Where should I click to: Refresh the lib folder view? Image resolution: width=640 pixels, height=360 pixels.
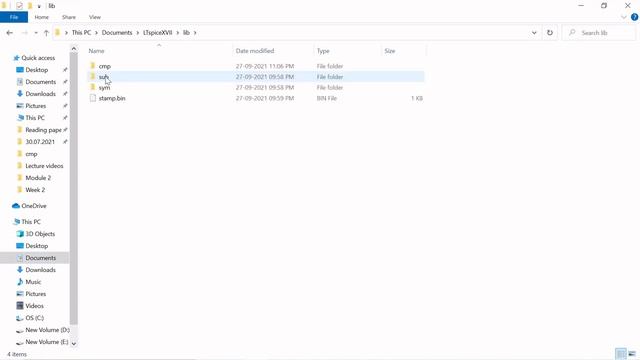point(550,33)
